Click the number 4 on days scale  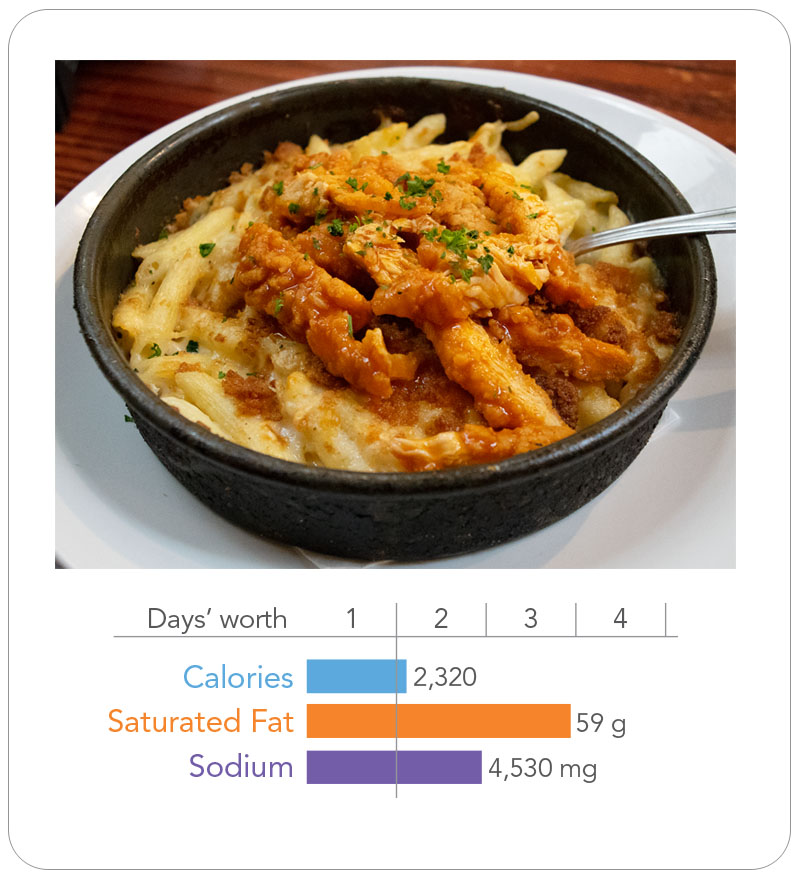(x=620, y=619)
